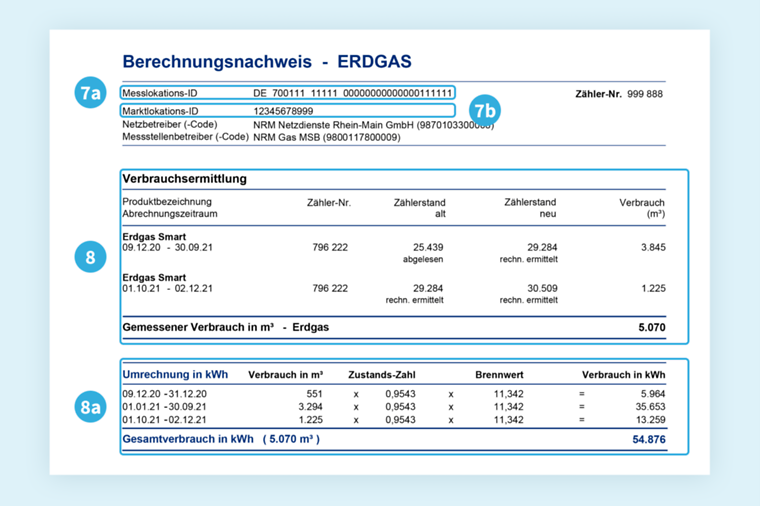Click meter number 796 222 in 09.12.20 row

pyautogui.click(x=330, y=247)
